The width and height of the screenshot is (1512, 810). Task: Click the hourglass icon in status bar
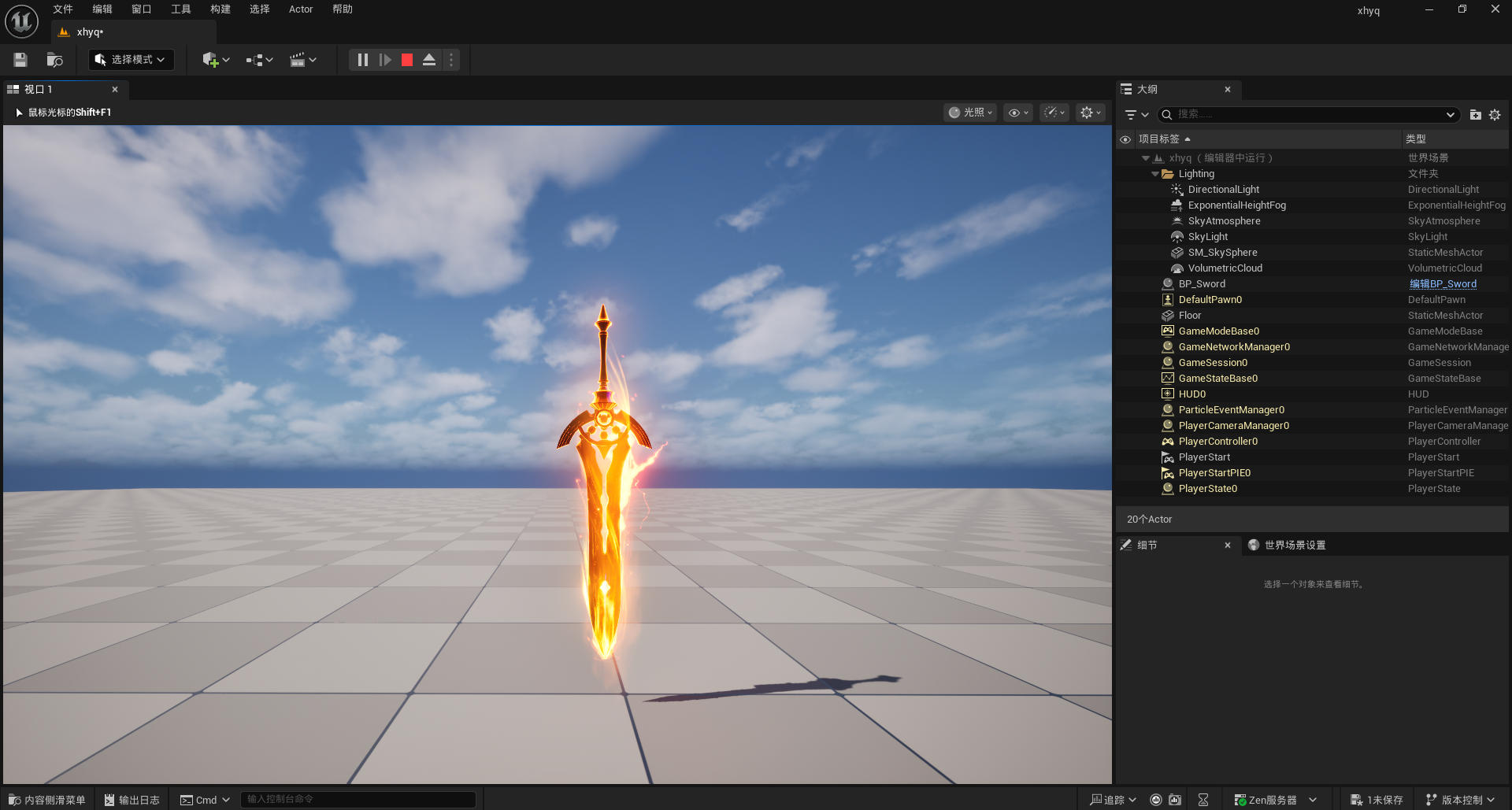(1203, 800)
